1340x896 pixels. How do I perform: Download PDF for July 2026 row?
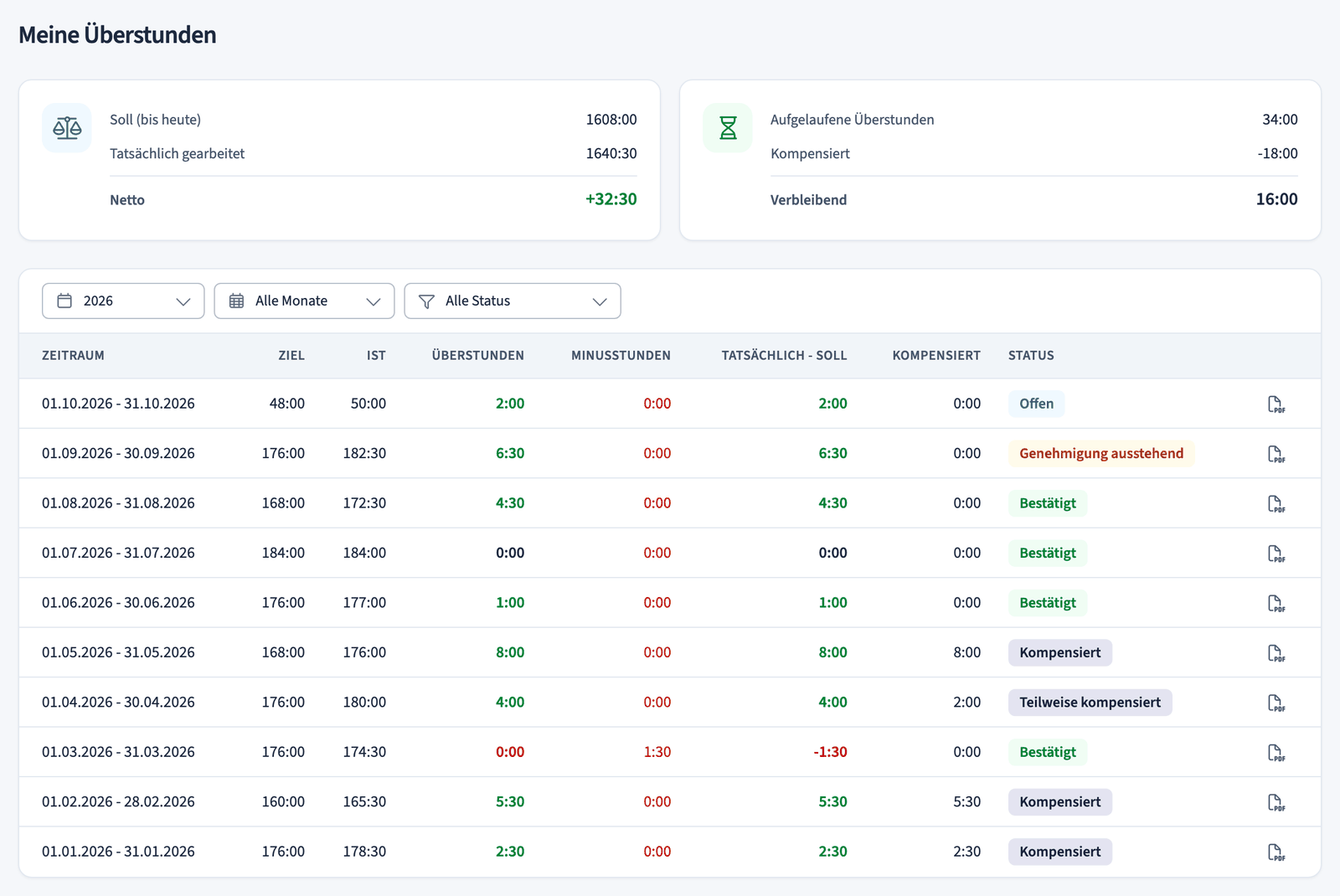1276,554
